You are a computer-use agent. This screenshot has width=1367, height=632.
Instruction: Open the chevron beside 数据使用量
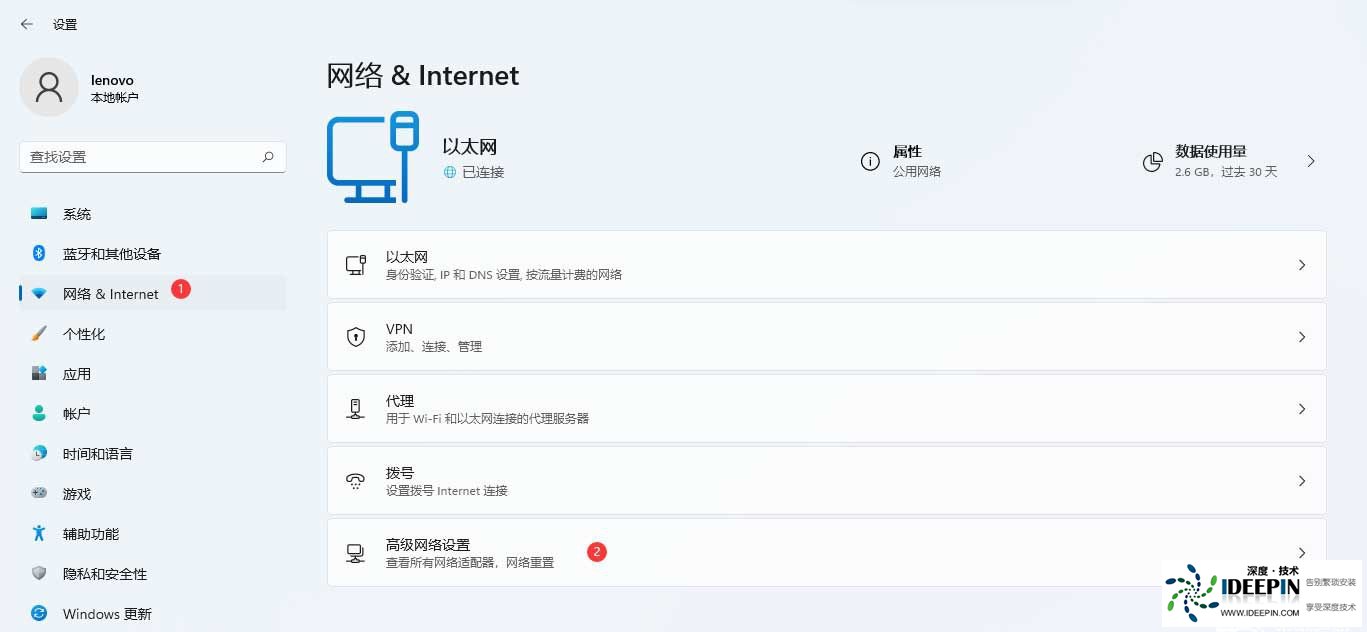[x=1311, y=161]
